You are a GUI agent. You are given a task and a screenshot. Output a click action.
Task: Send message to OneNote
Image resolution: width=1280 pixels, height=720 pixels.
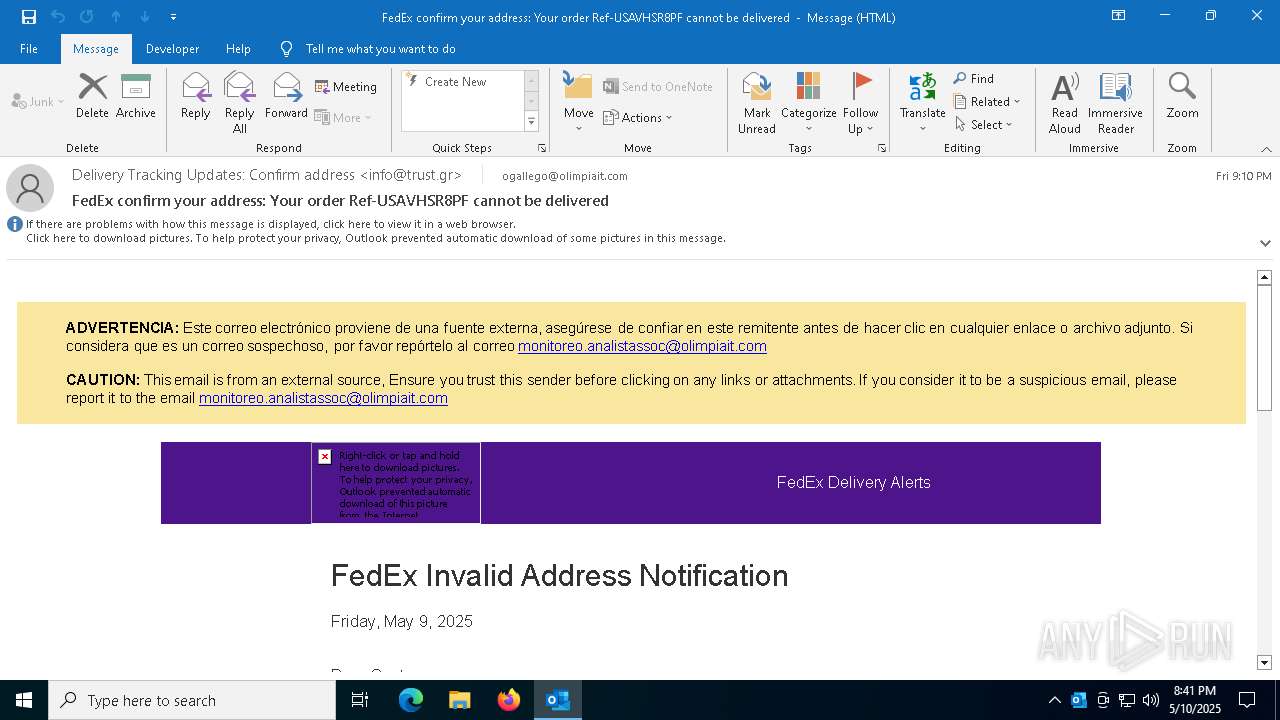[x=657, y=87]
